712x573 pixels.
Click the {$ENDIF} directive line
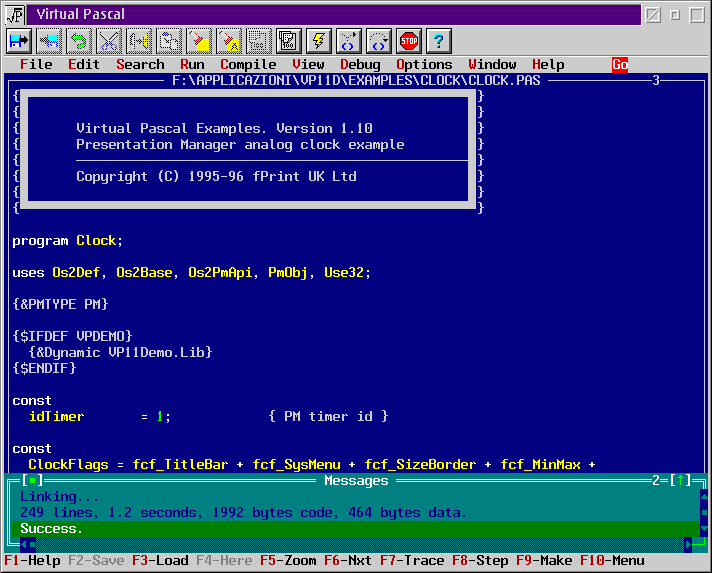click(x=44, y=368)
